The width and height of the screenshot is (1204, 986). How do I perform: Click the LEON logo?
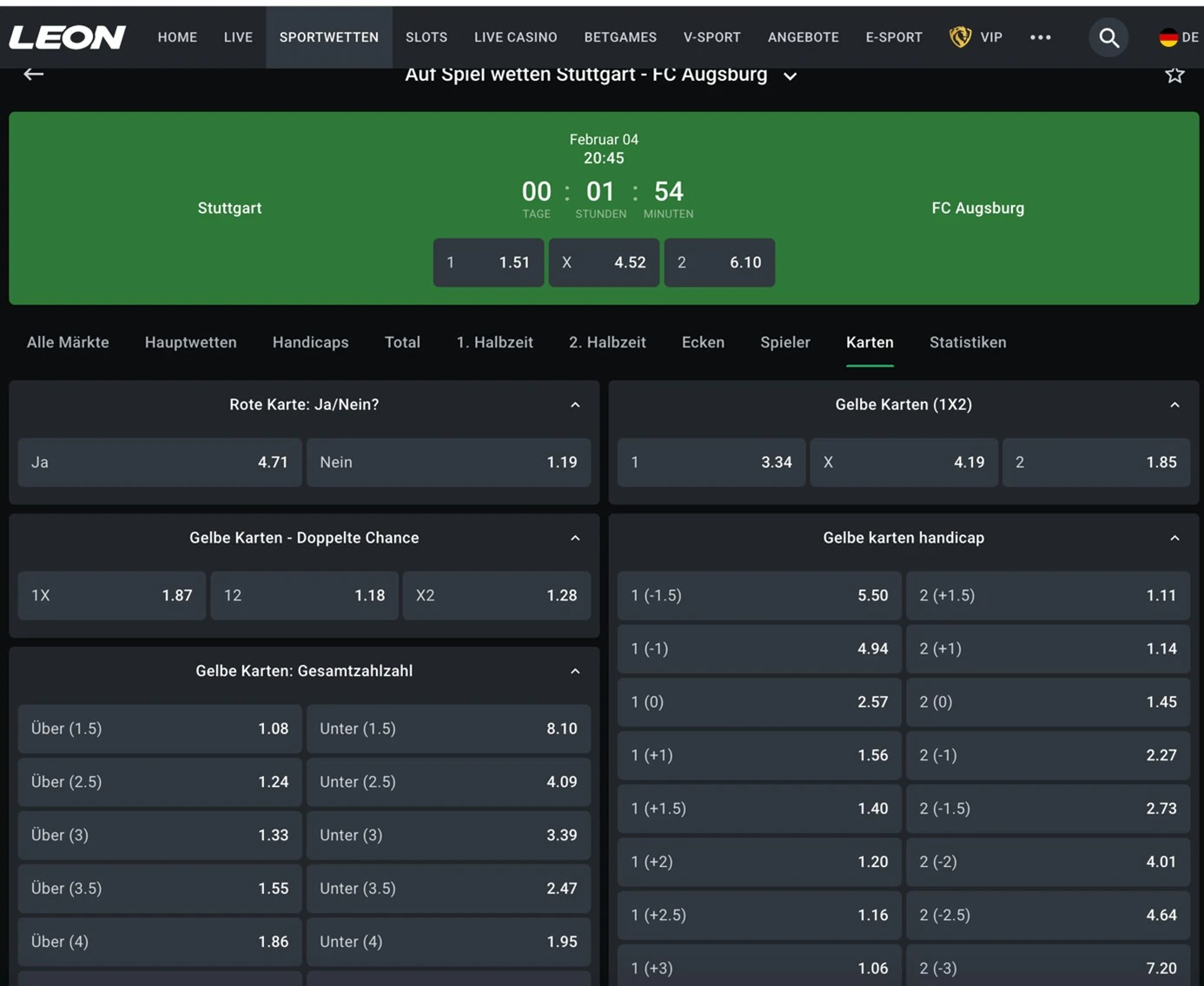(68, 37)
